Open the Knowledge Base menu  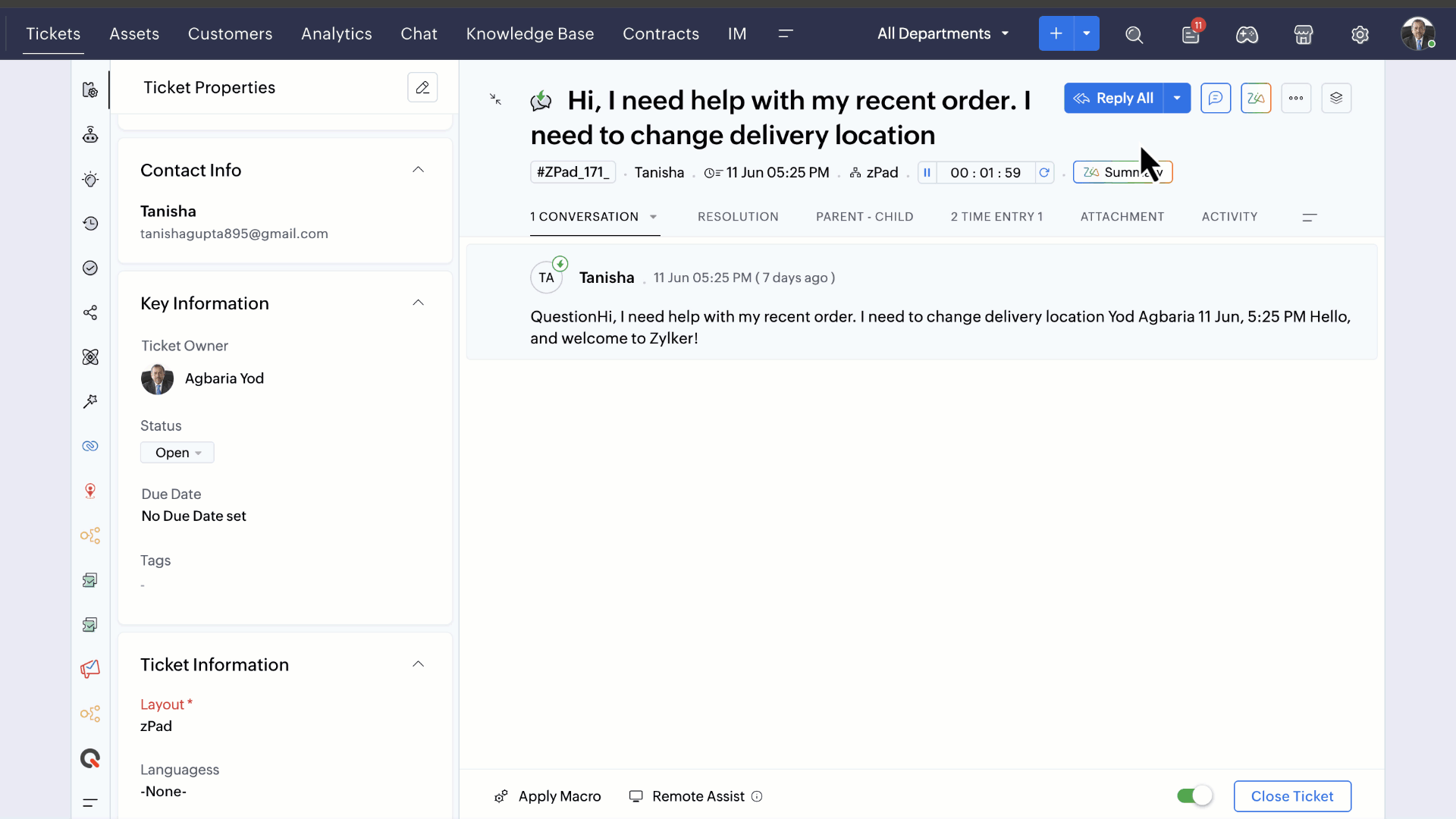tap(530, 34)
